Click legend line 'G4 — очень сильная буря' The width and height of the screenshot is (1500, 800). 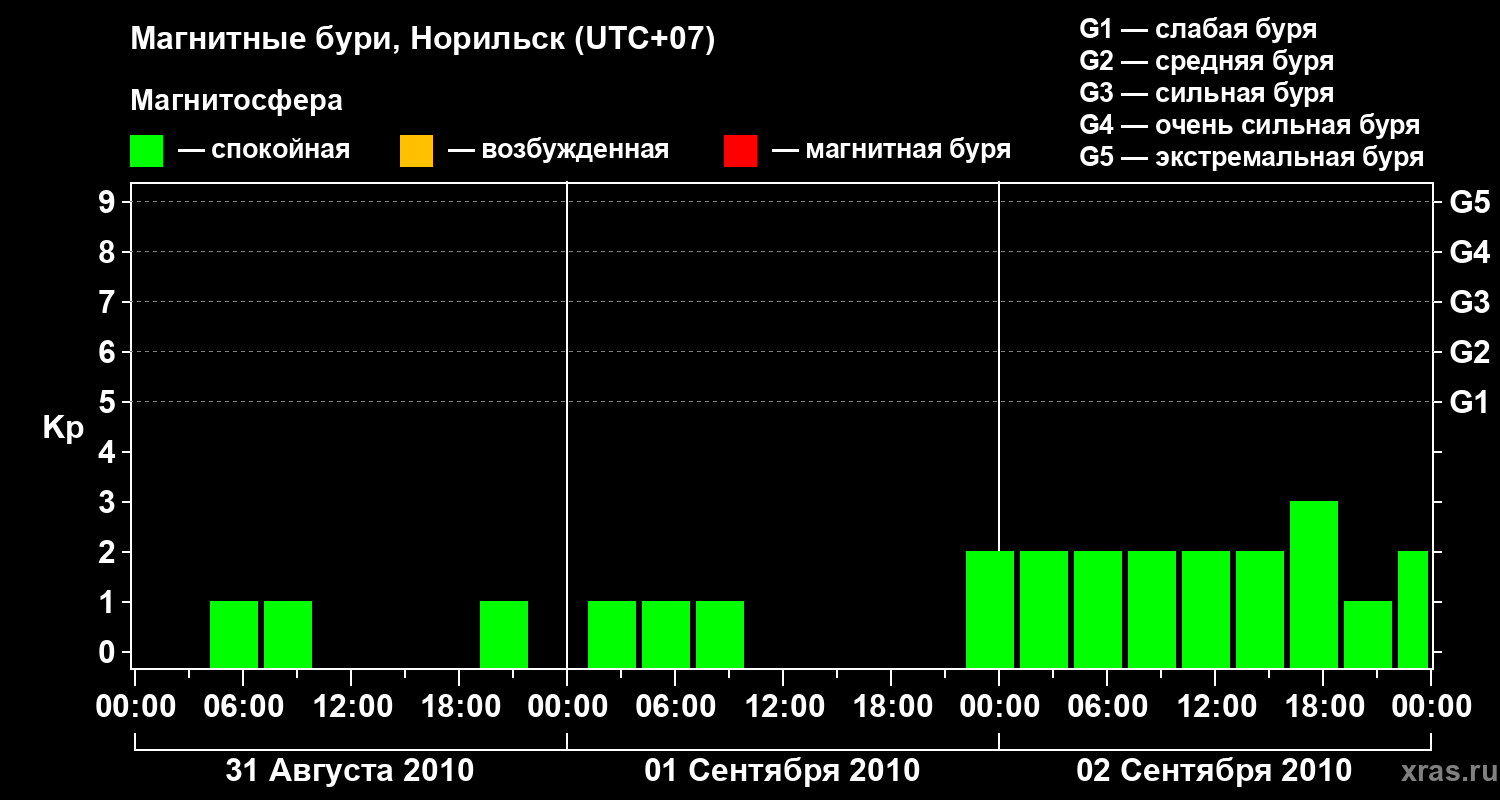(x=1250, y=125)
